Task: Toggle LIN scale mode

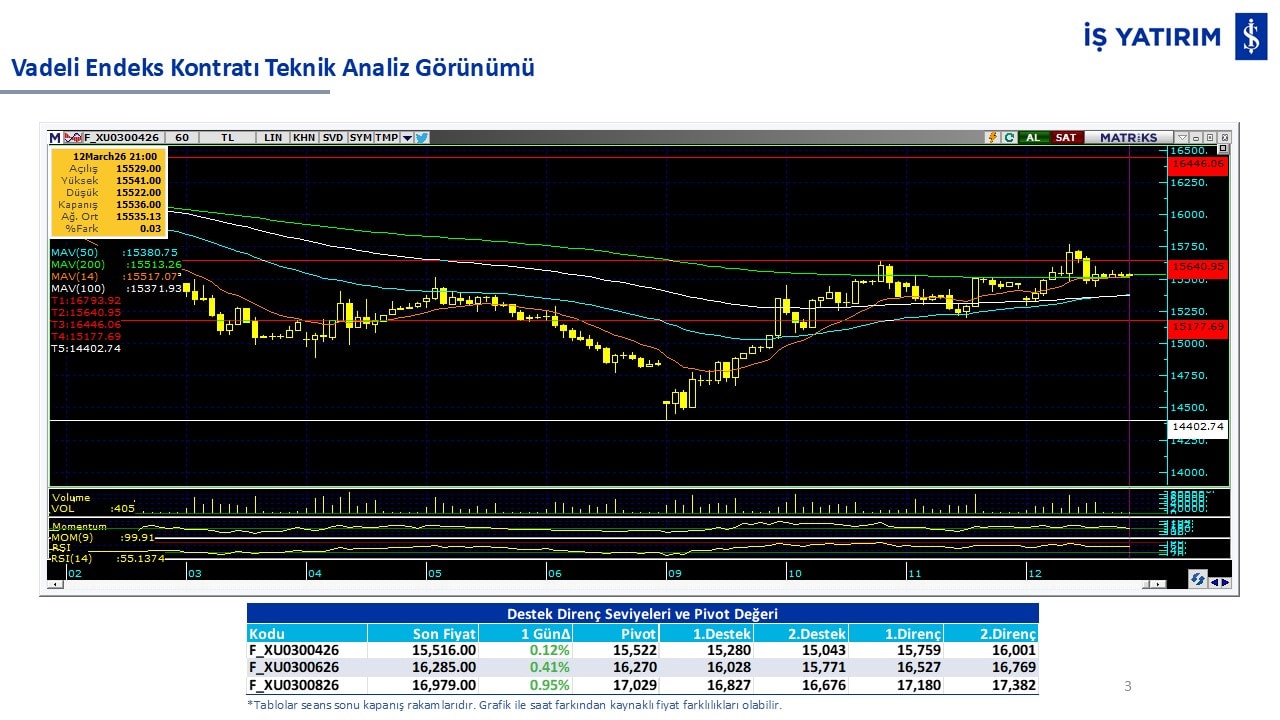Action: [272, 138]
